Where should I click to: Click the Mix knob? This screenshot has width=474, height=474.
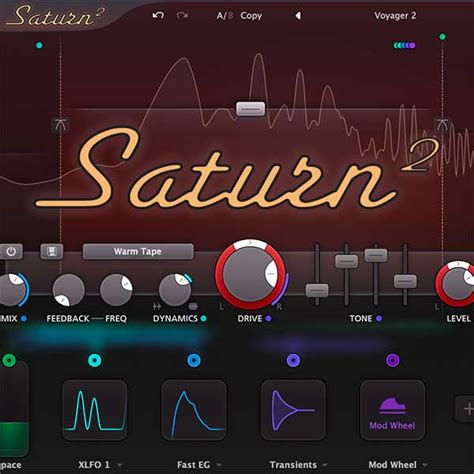click(12, 290)
